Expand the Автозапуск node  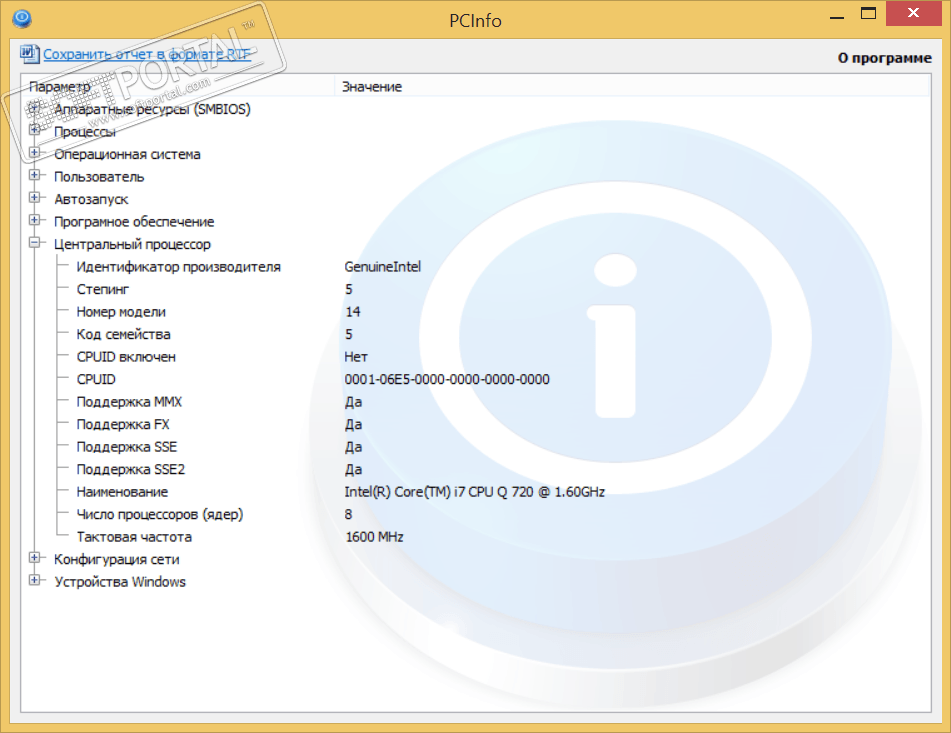35,198
